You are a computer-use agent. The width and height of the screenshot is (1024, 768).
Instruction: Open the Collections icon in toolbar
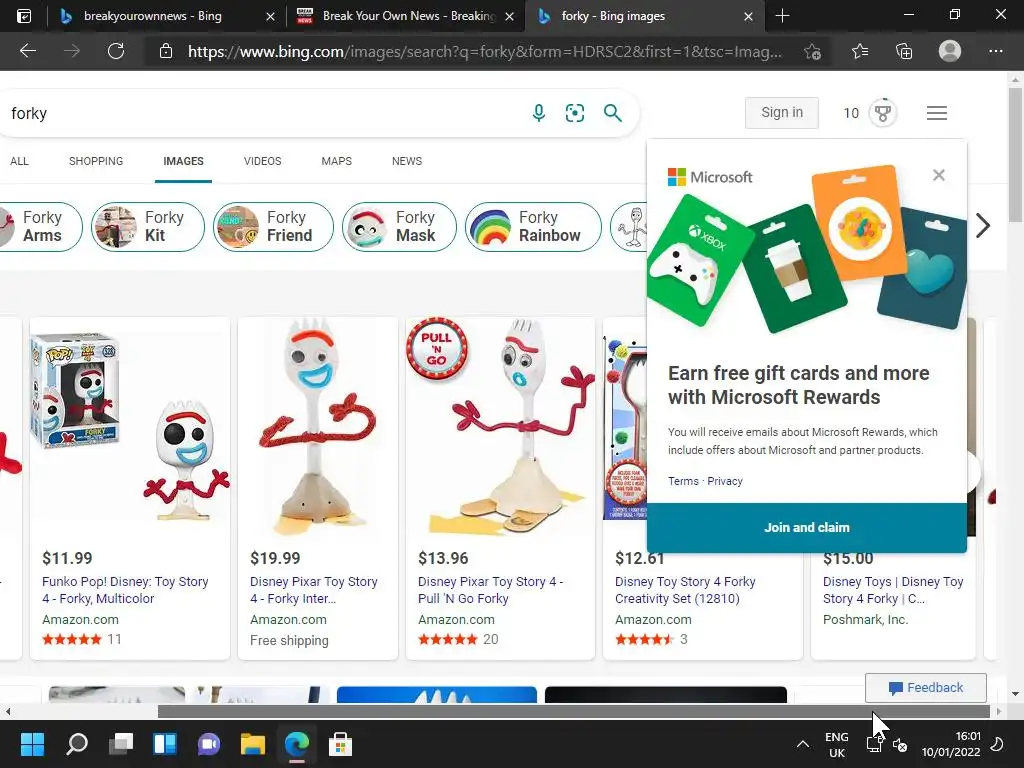click(x=904, y=51)
